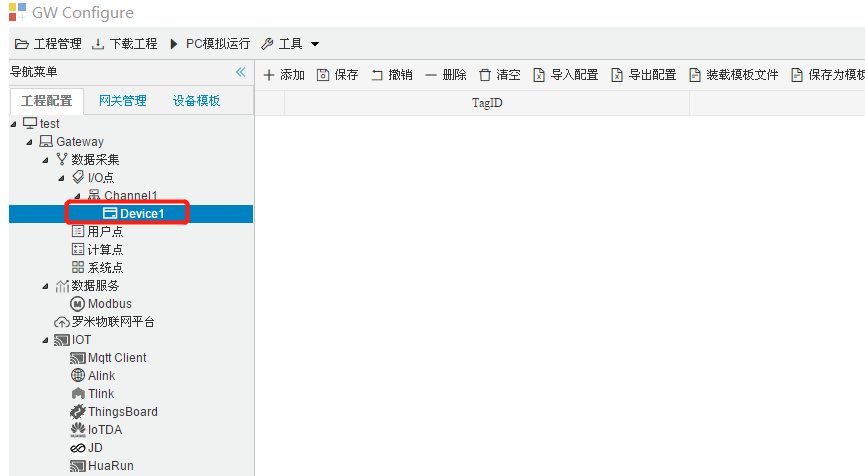Select the 用户点 tree node

click(105, 232)
